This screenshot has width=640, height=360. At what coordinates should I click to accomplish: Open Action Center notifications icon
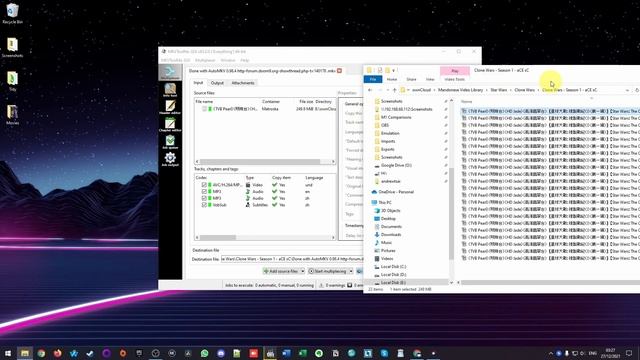click(629, 353)
